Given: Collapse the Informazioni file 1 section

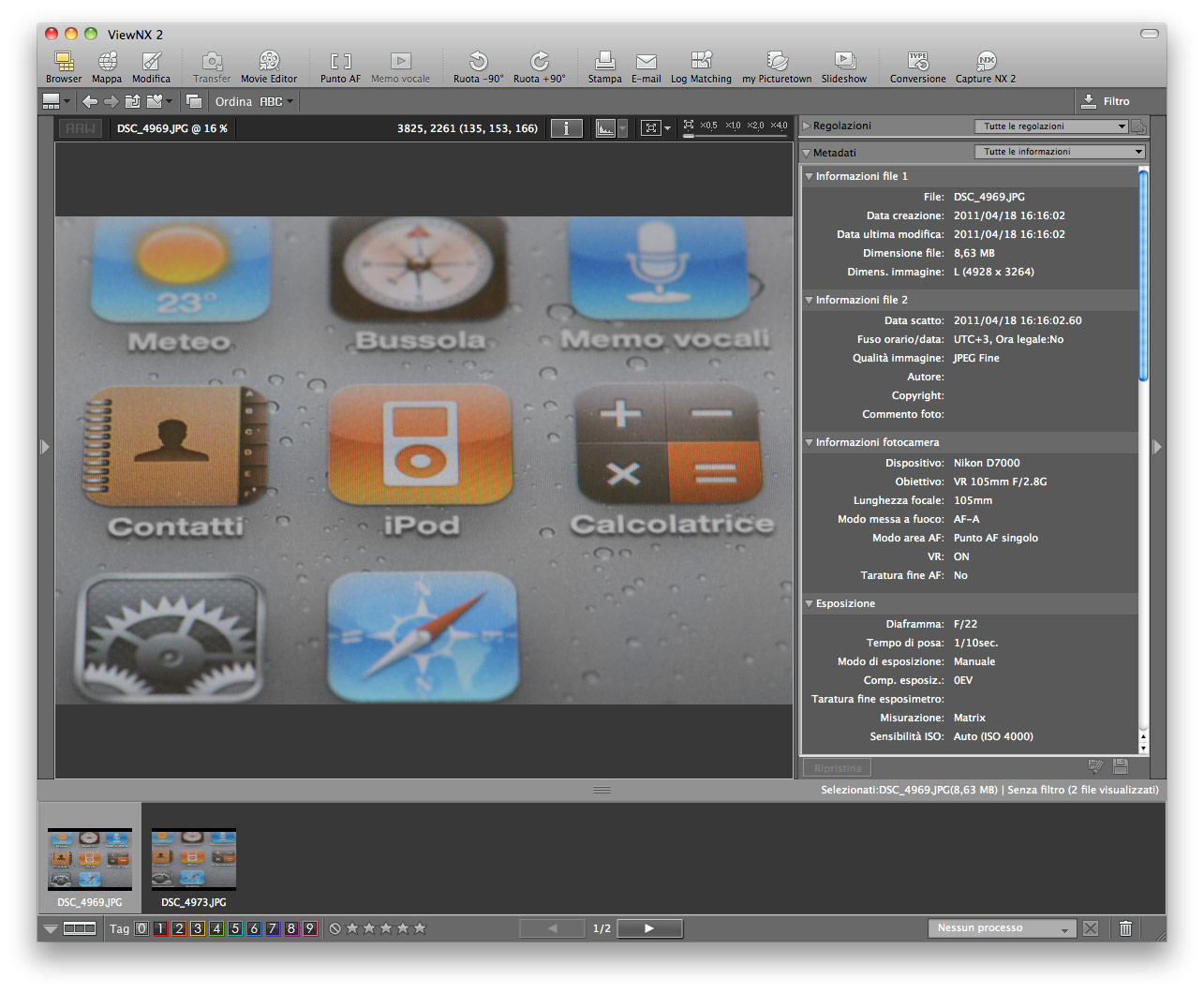Looking at the screenshot, I should click(809, 176).
